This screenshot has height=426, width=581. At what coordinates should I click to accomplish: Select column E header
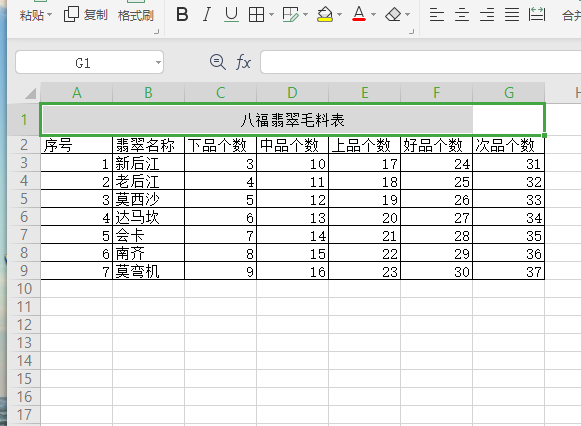364,93
